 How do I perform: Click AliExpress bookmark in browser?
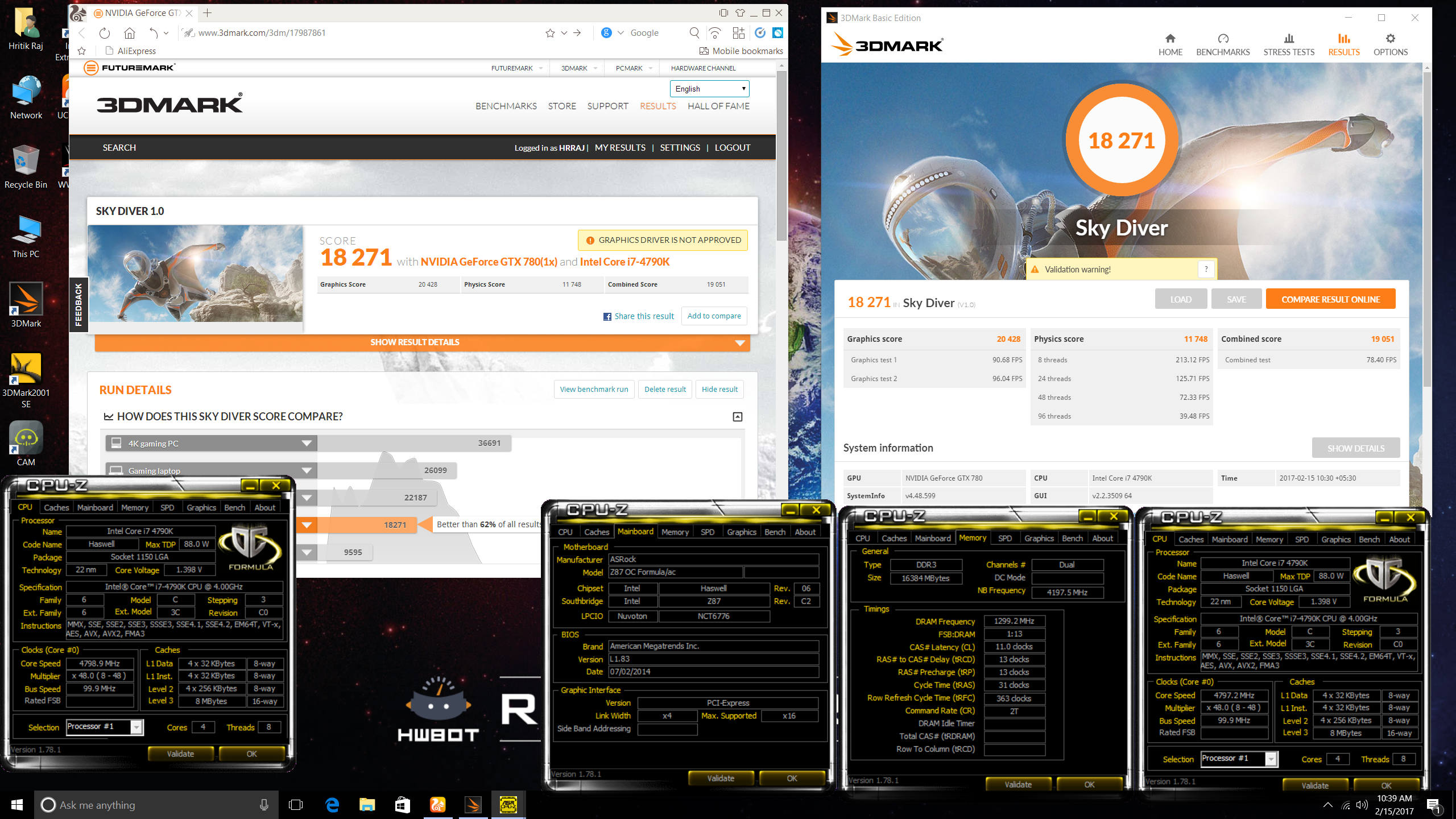click(131, 51)
